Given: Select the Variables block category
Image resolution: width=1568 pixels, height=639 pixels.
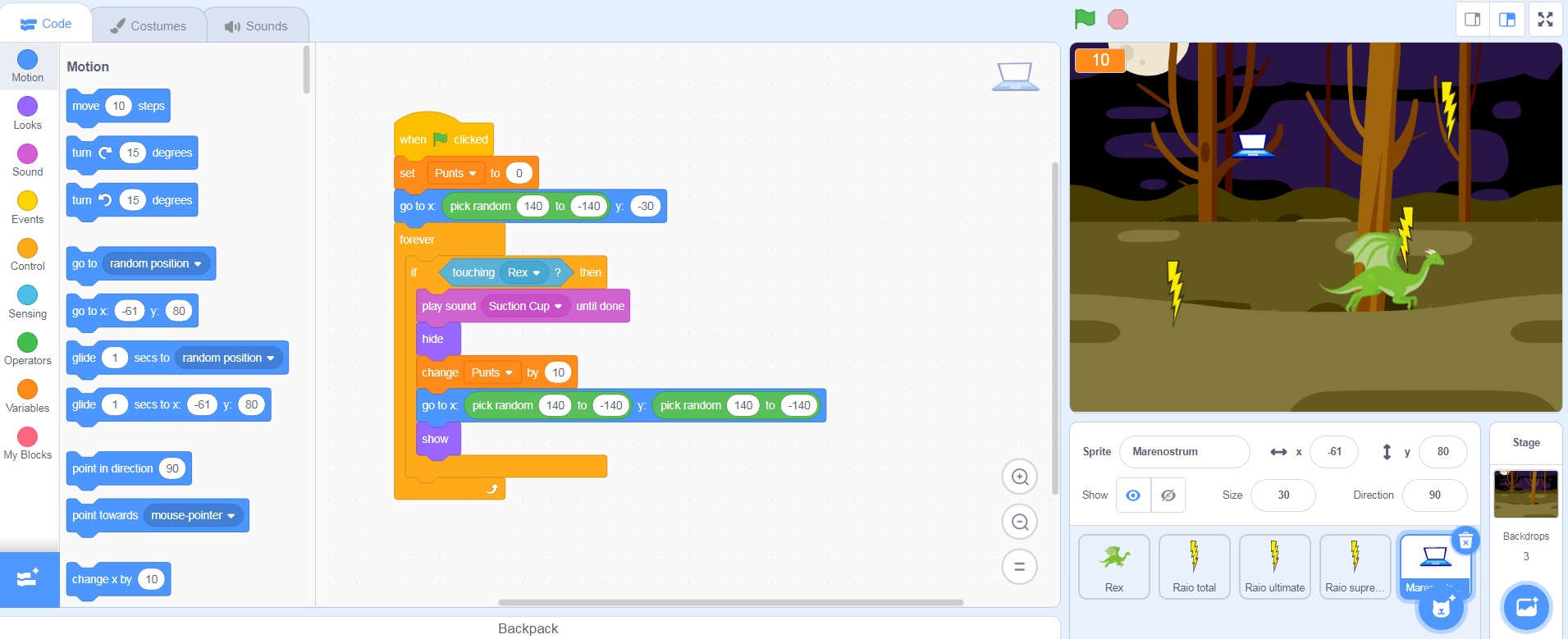Looking at the screenshot, I should pos(28,395).
